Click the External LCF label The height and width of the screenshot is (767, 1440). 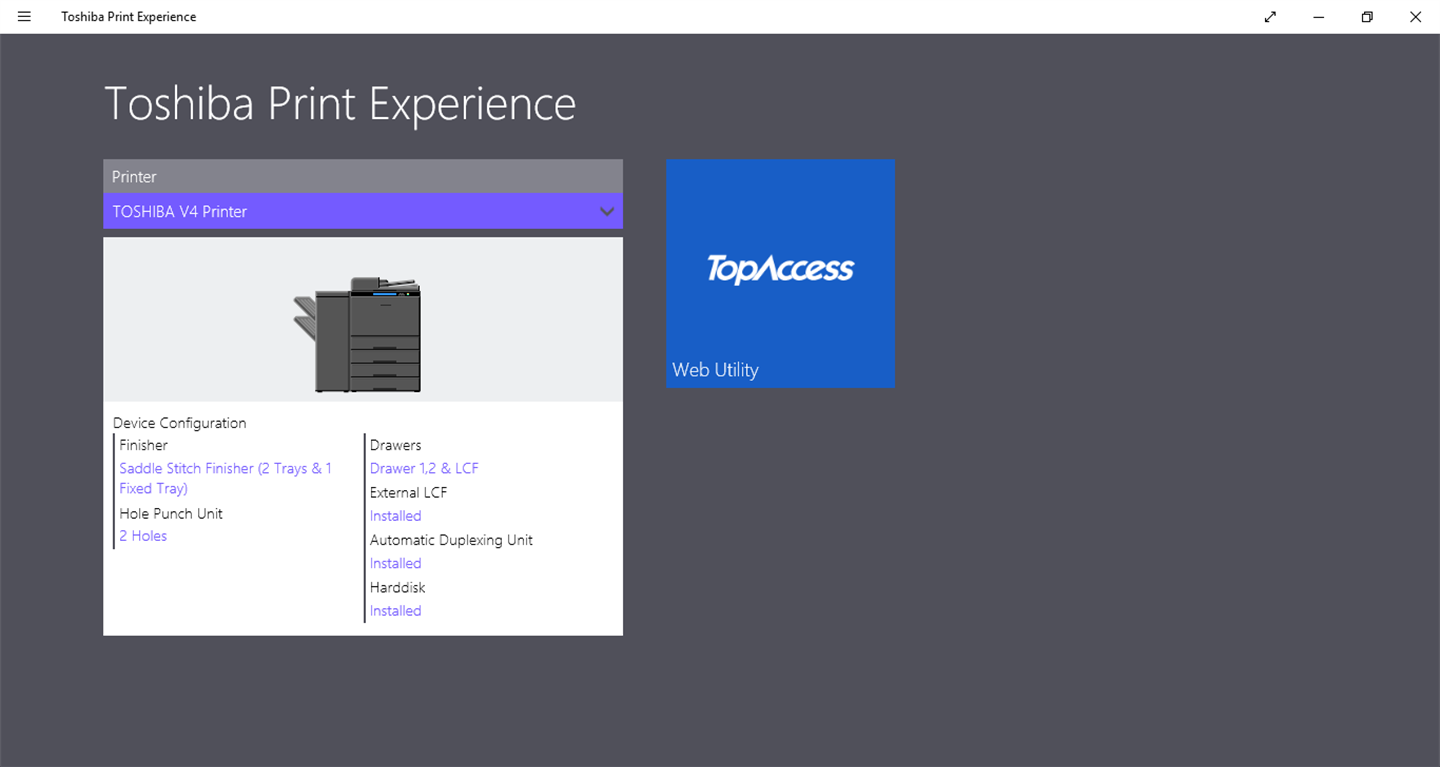(x=408, y=492)
